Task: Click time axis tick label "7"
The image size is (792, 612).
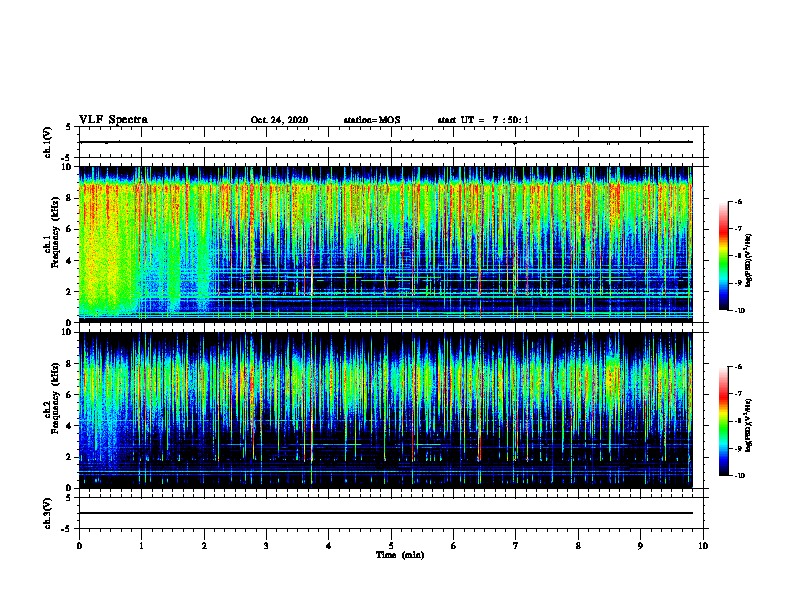Action: (x=516, y=545)
